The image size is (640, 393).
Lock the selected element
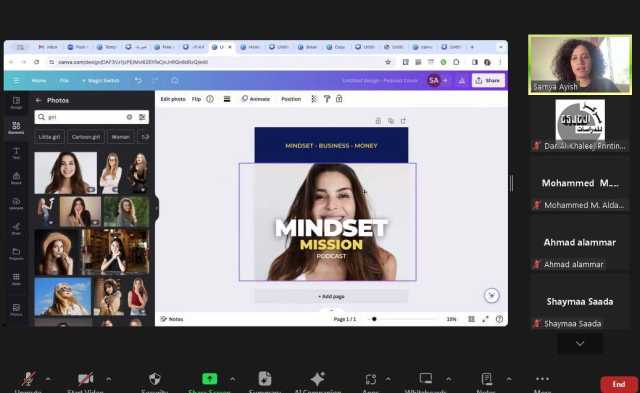coord(339,99)
